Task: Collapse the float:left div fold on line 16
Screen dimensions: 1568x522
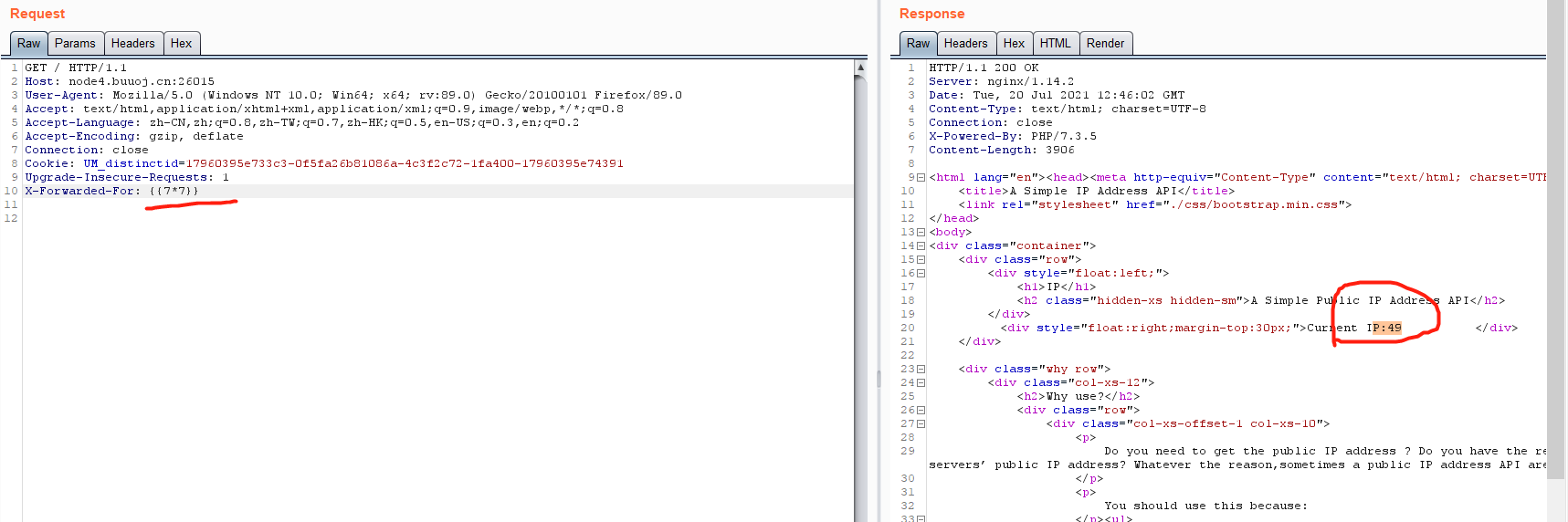Action: [x=921, y=273]
